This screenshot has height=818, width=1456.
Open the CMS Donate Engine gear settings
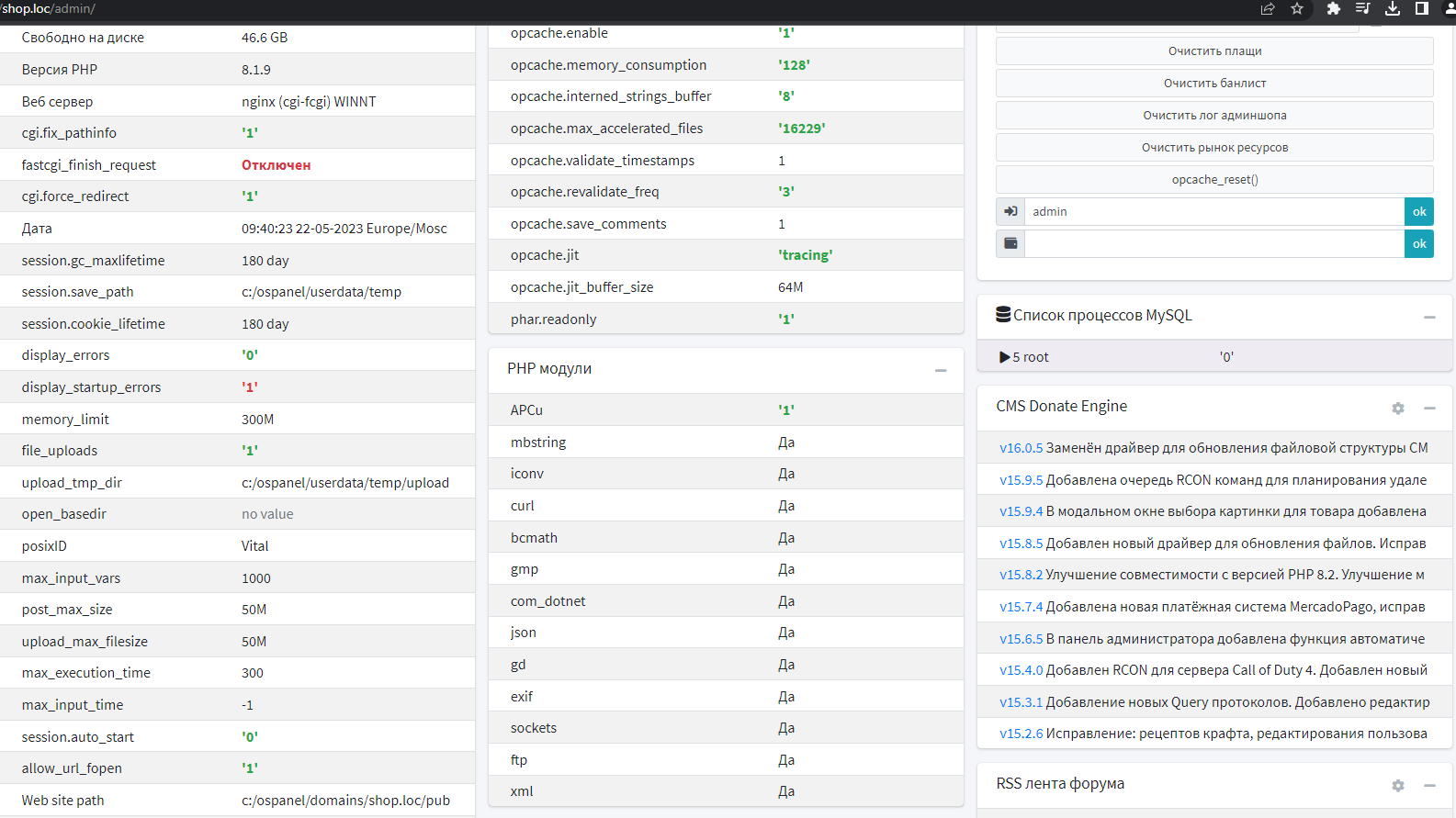click(x=1398, y=409)
